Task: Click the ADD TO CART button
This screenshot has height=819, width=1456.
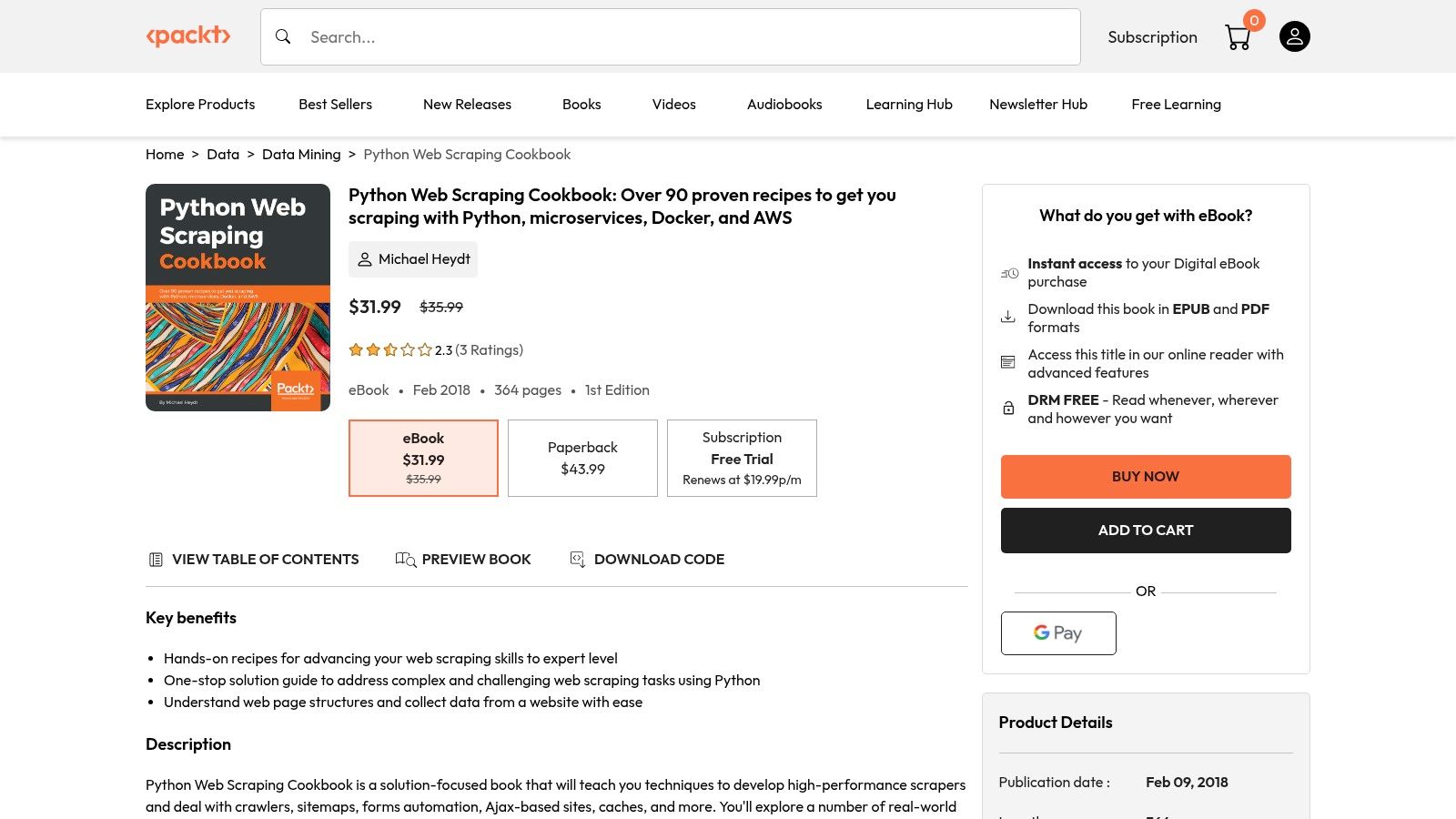Action: coord(1146,531)
